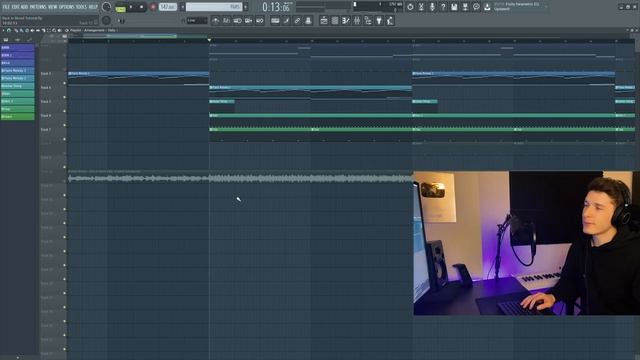
Task: Select the 808 pattern in picker
Action: [x=17, y=47]
